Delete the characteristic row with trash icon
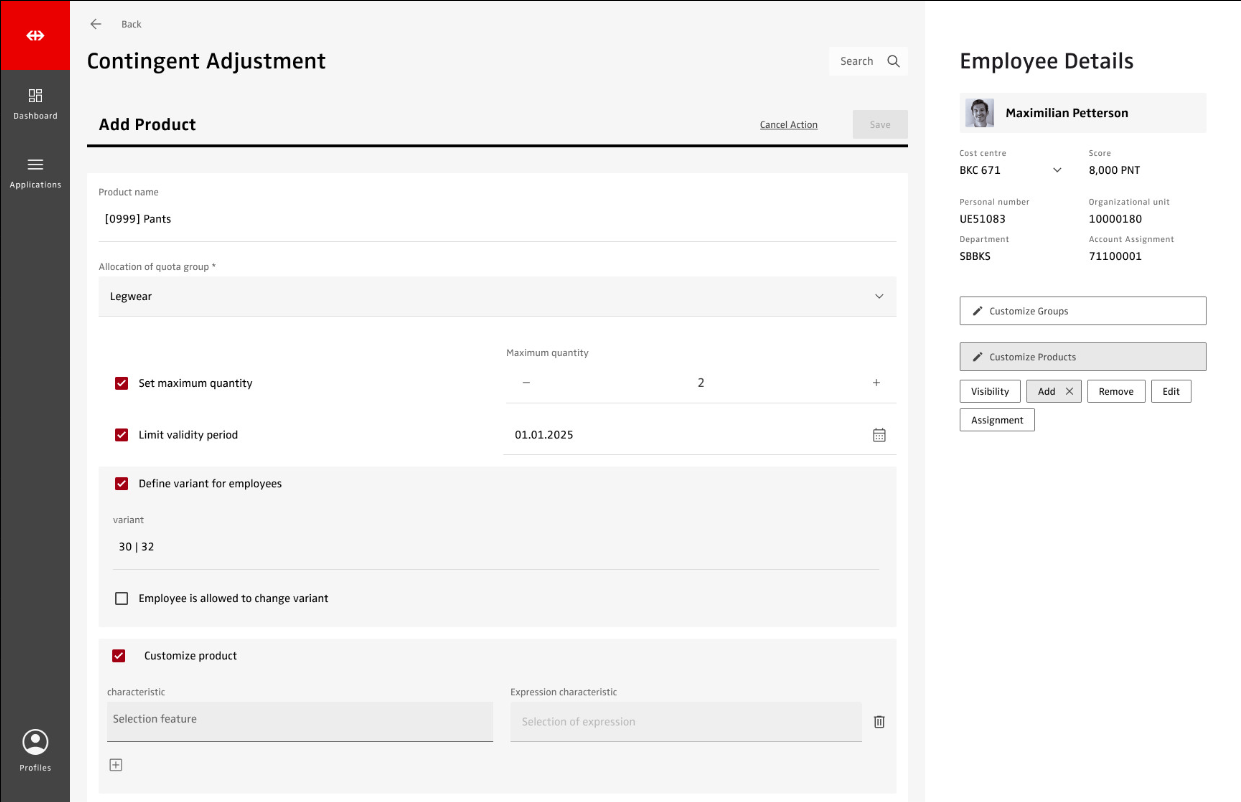This screenshot has height=802, width=1241. [879, 722]
